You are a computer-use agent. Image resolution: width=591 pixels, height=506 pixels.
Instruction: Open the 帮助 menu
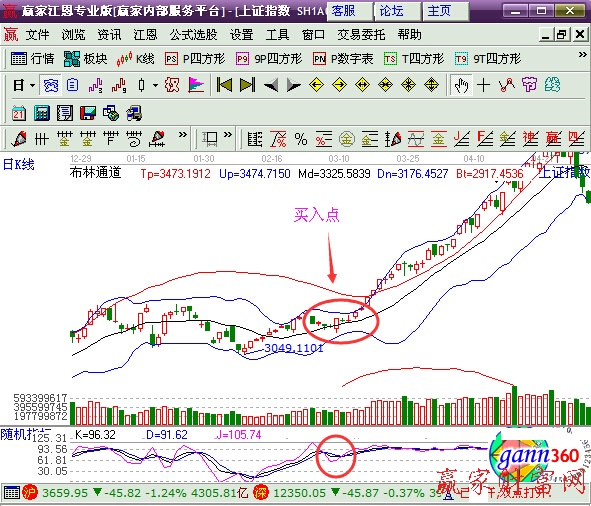click(x=409, y=35)
